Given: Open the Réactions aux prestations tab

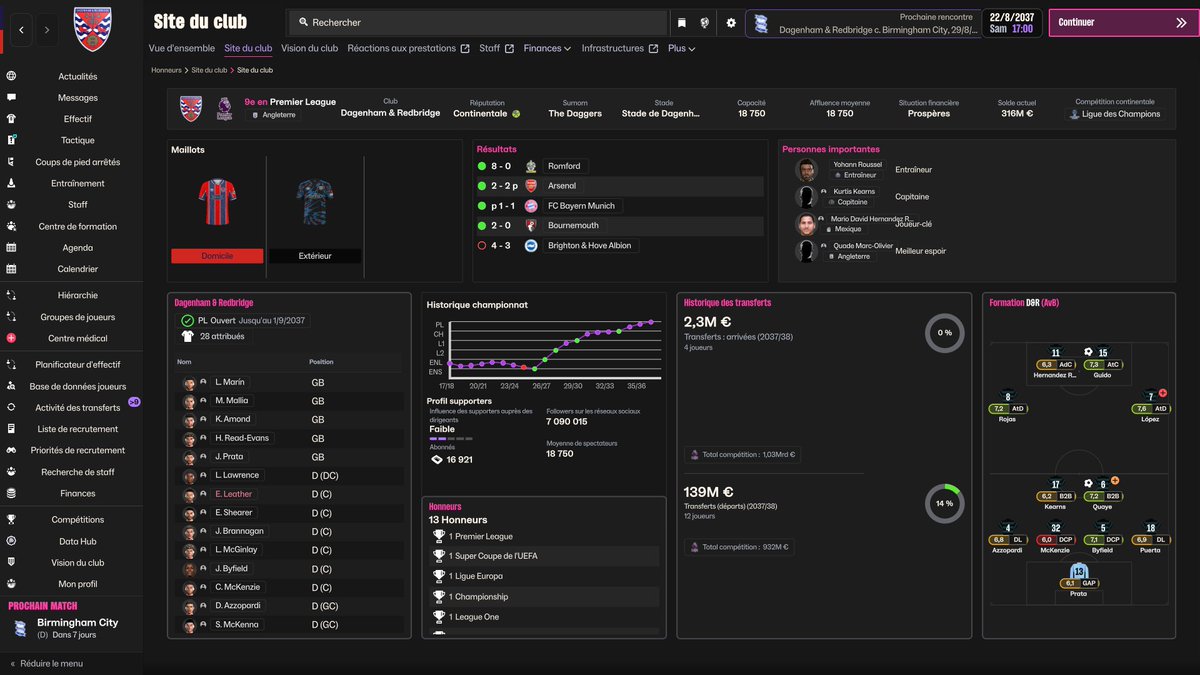Looking at the screenshot, I should coord(408,48).
